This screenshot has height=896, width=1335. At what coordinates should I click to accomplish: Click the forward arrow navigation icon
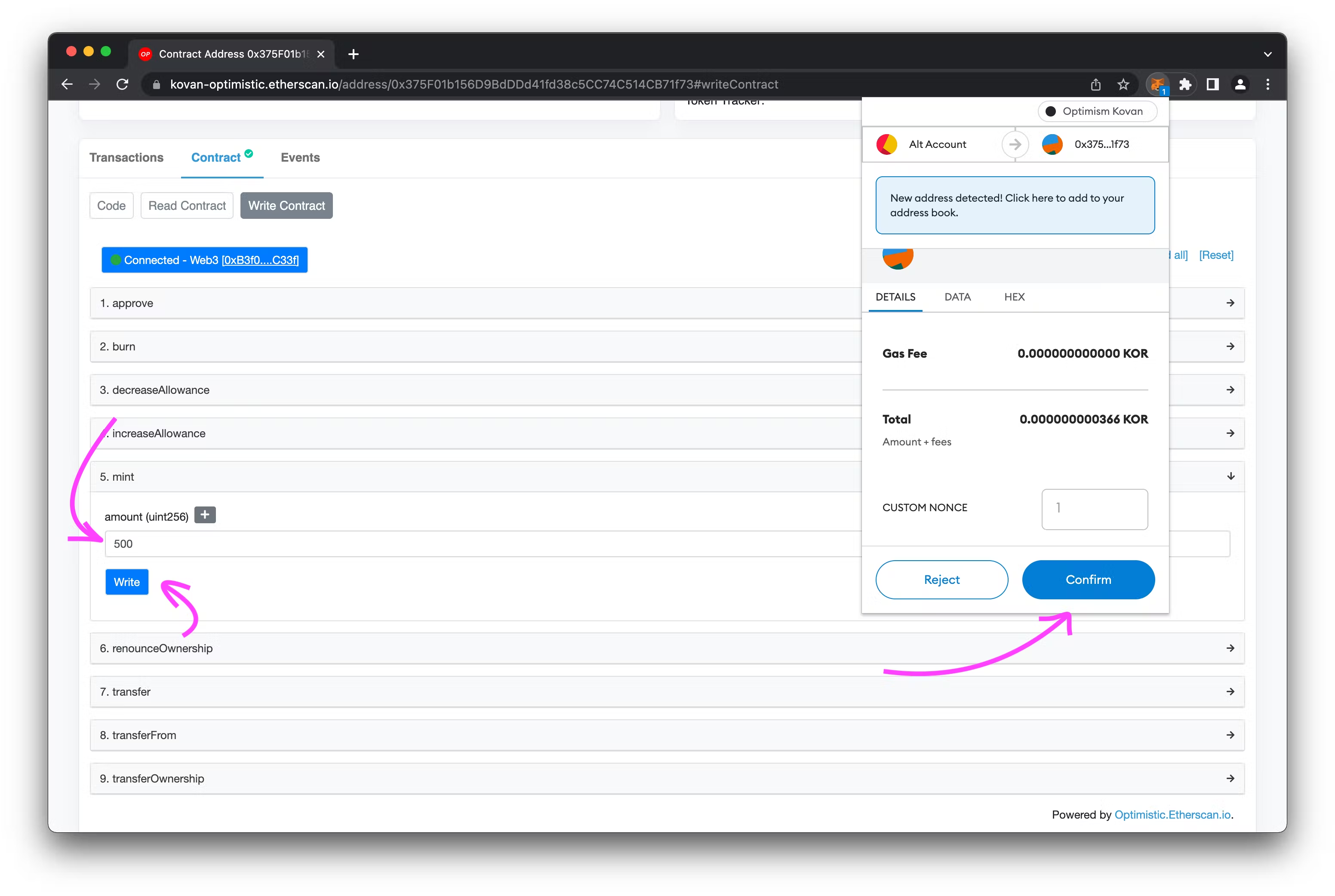pyautogui.click(x=94, y=84)
